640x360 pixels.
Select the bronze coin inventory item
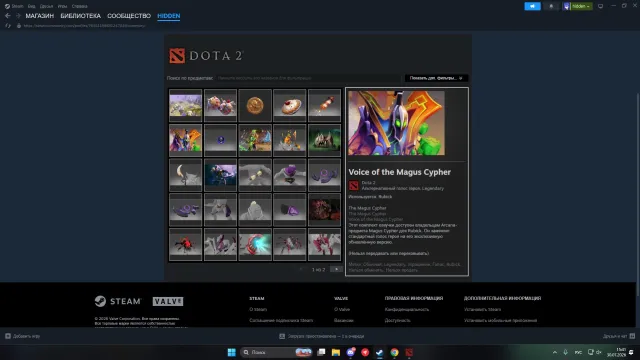tap(255, 105)
